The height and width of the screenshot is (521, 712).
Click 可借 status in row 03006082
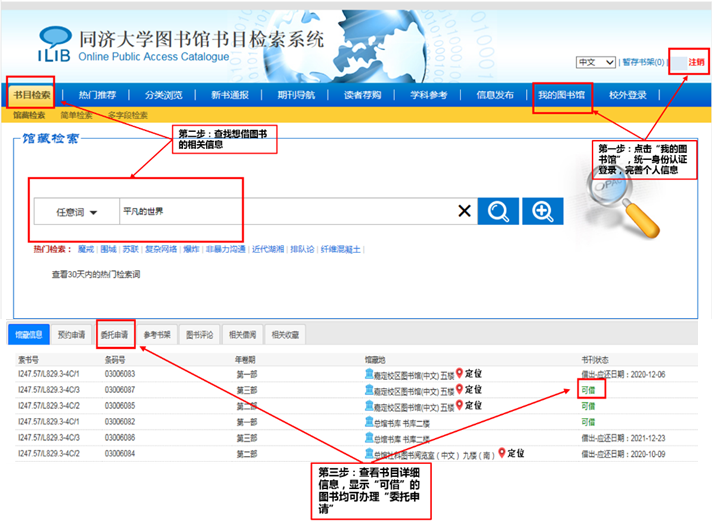click(588, 422)
